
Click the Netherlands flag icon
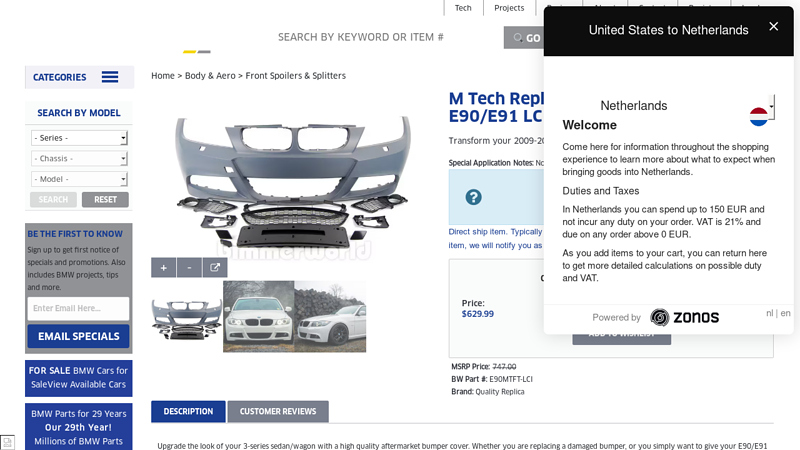tap(759, 117)
